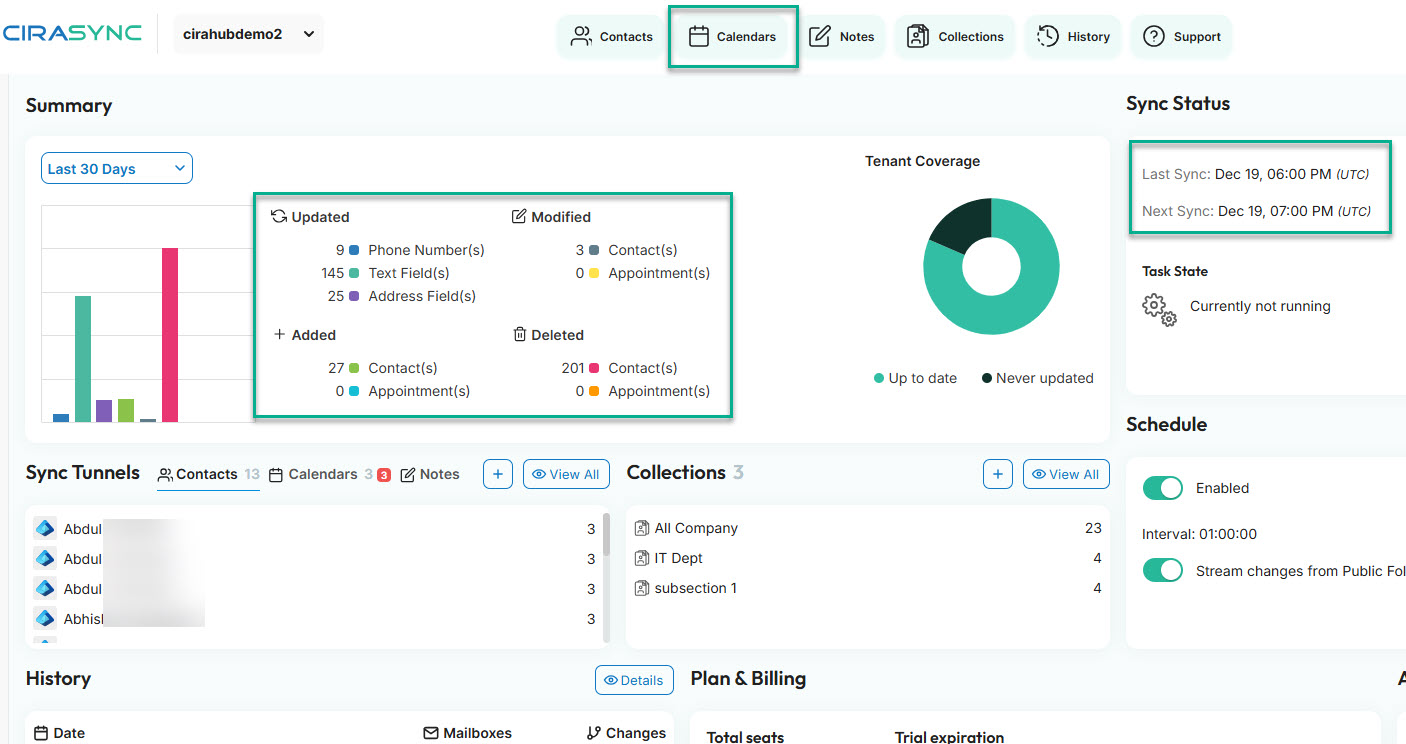
Task: Click the Tenant Coverage donut chart
Action: [991, 267]
